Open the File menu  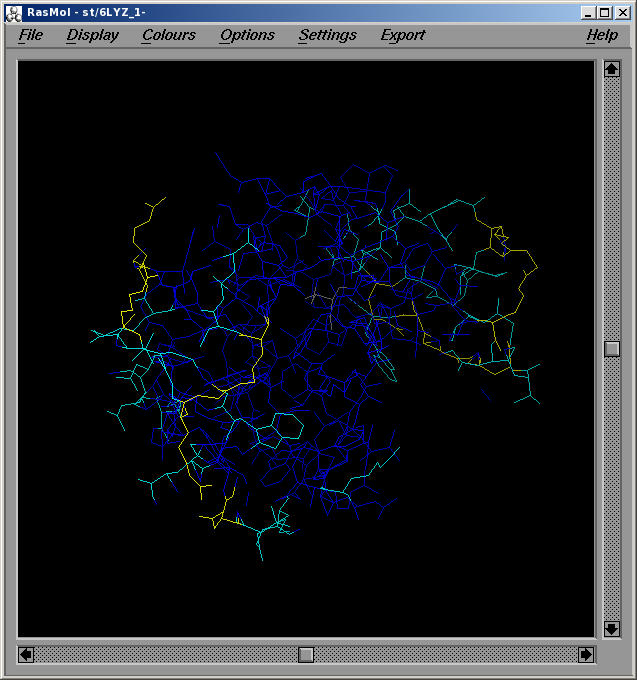point(31,35)
